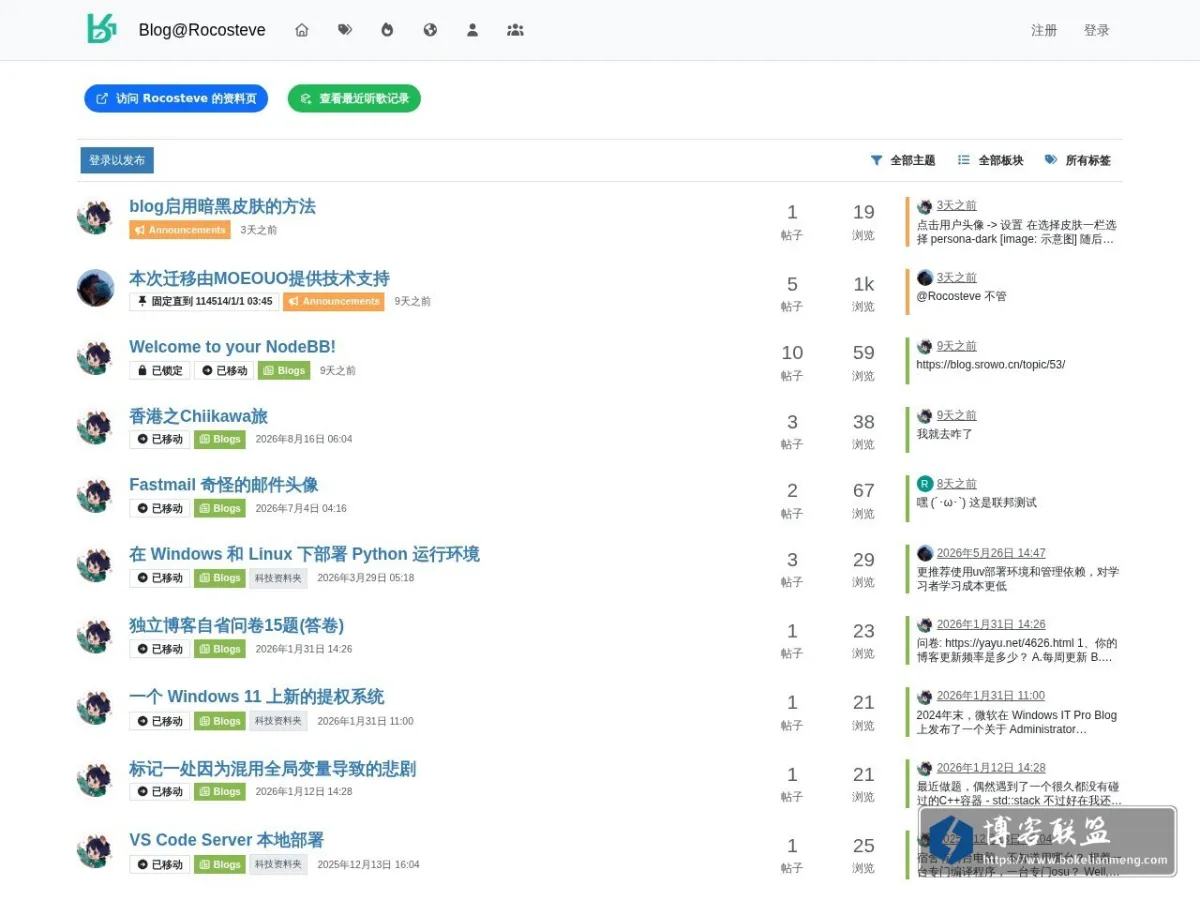Image resolution: width=1200 pixels, height=900 pixels.
Task: Open last reply timestamp 2026年1月31日 14:26
Action: coord(991,624)
